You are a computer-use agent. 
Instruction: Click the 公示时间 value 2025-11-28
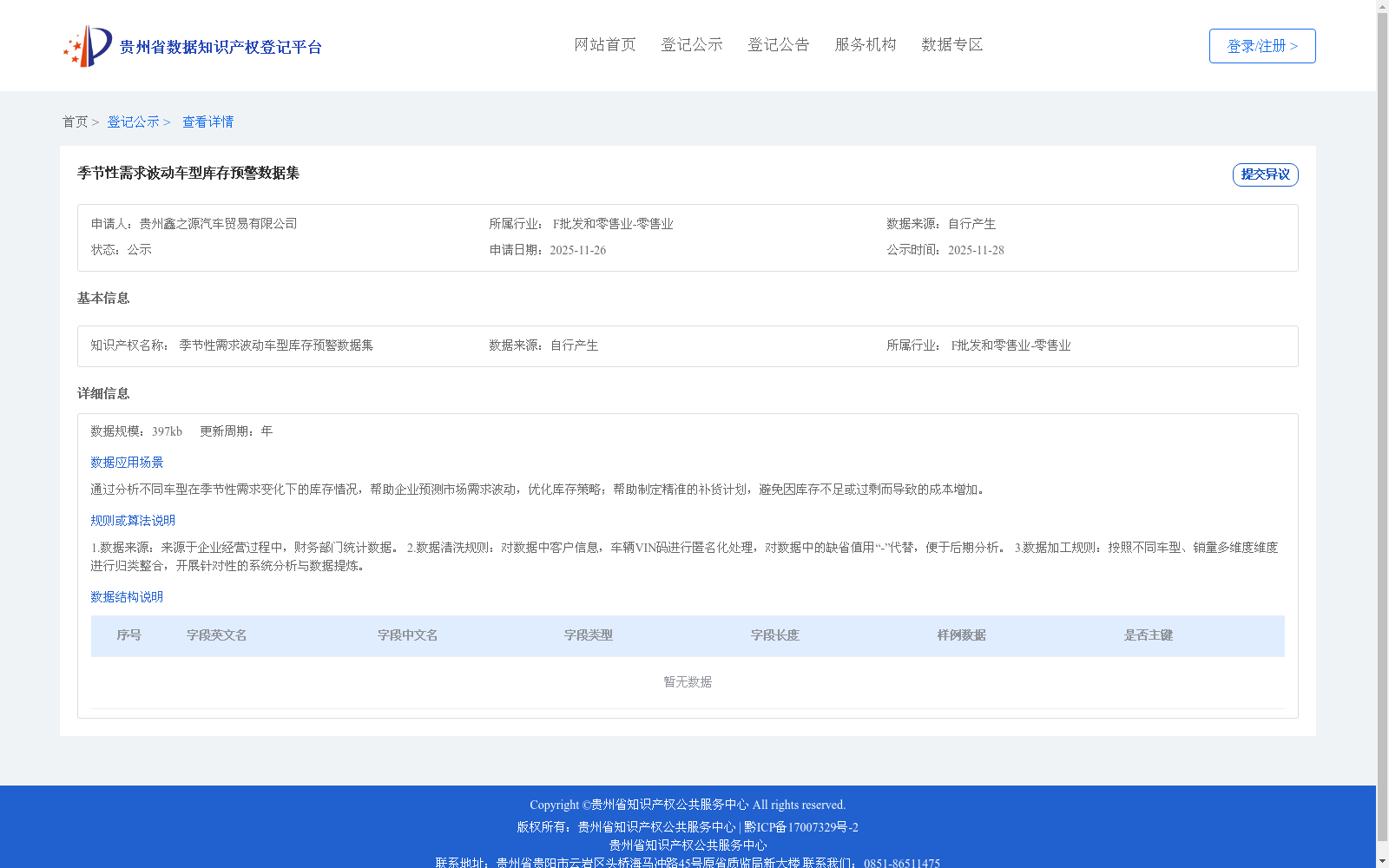[976, 250]
